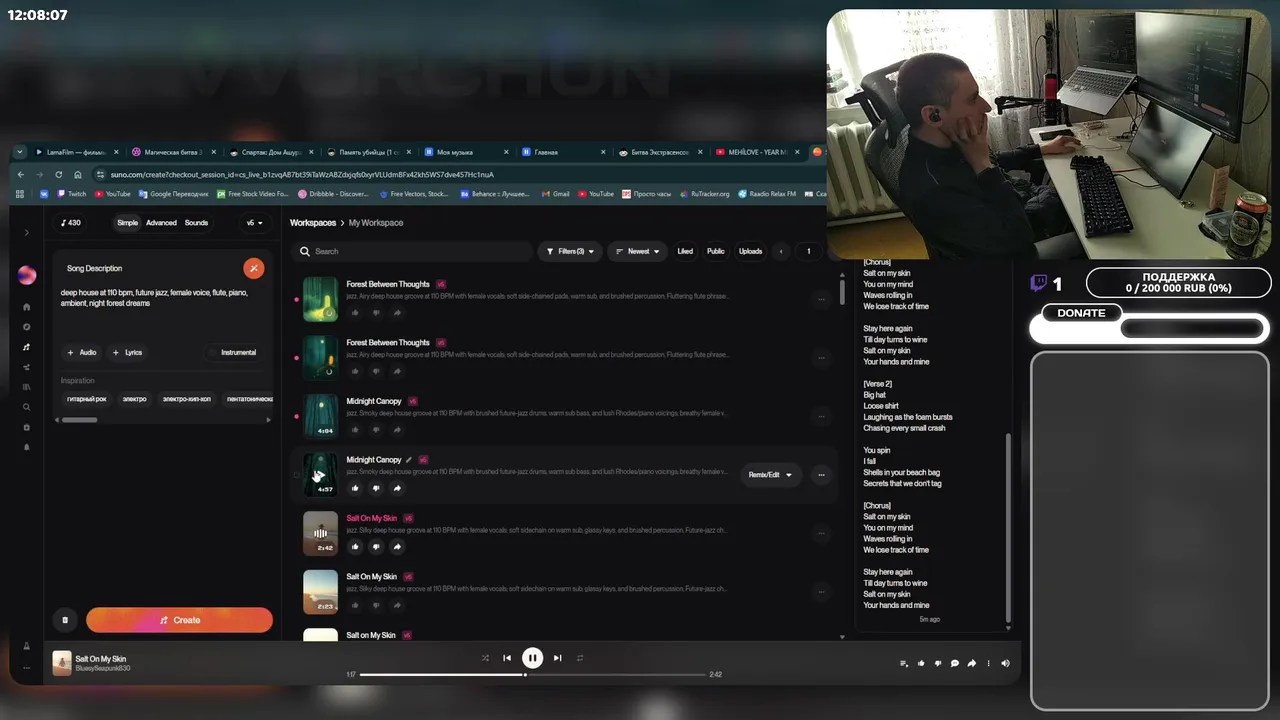
Task: Add Audio to the song
Action: tap(82, 352)
